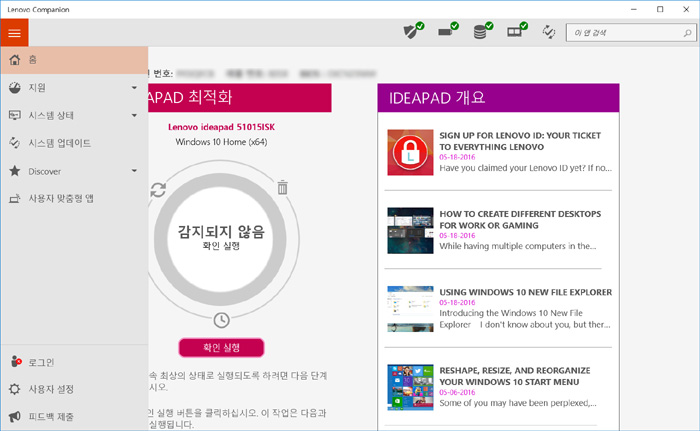The width and height of the screenshot is (700, 431).
Task: Click the Discover star icon
Action: pos(15,171)
